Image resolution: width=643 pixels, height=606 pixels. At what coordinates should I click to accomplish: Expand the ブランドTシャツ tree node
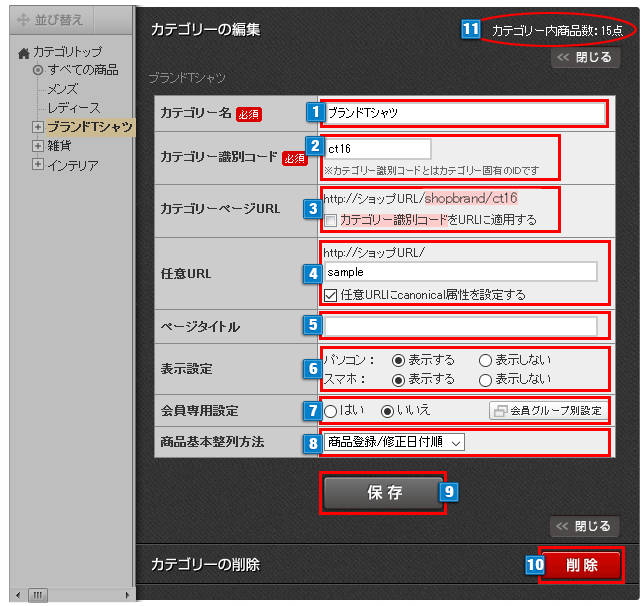38,127
